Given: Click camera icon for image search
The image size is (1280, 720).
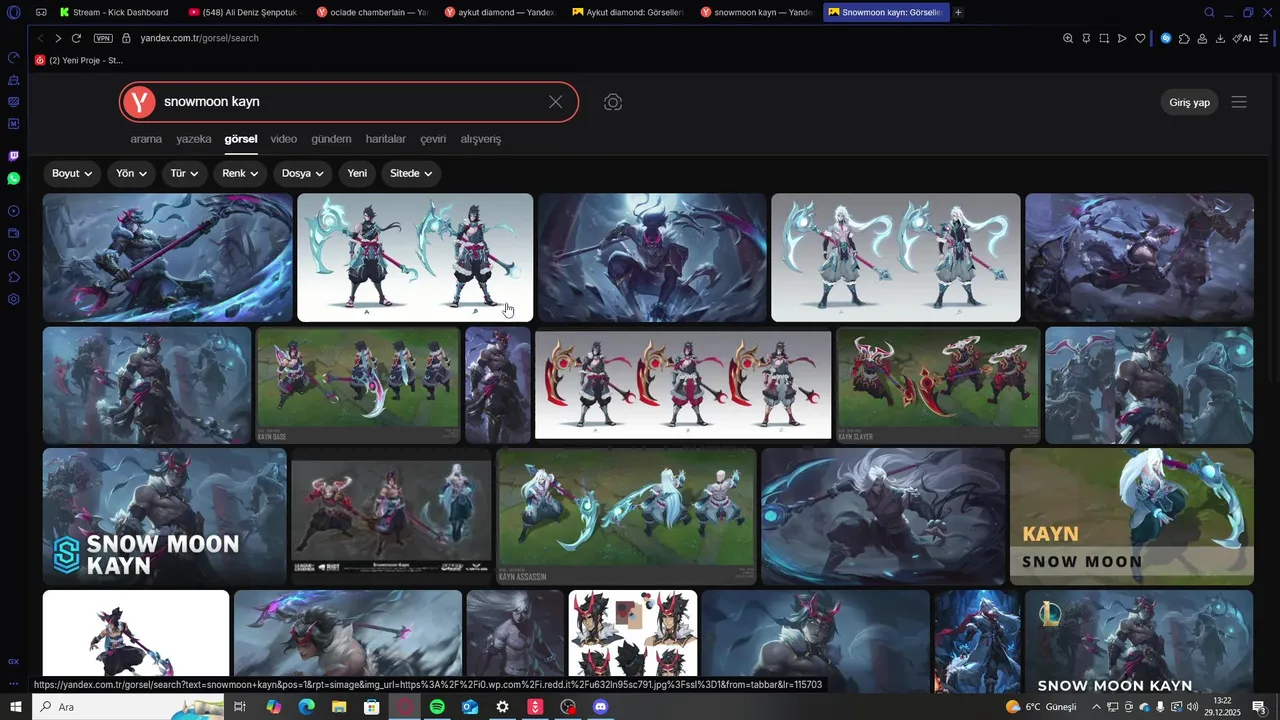Looking at the screenshot, I should coord(613,102).
